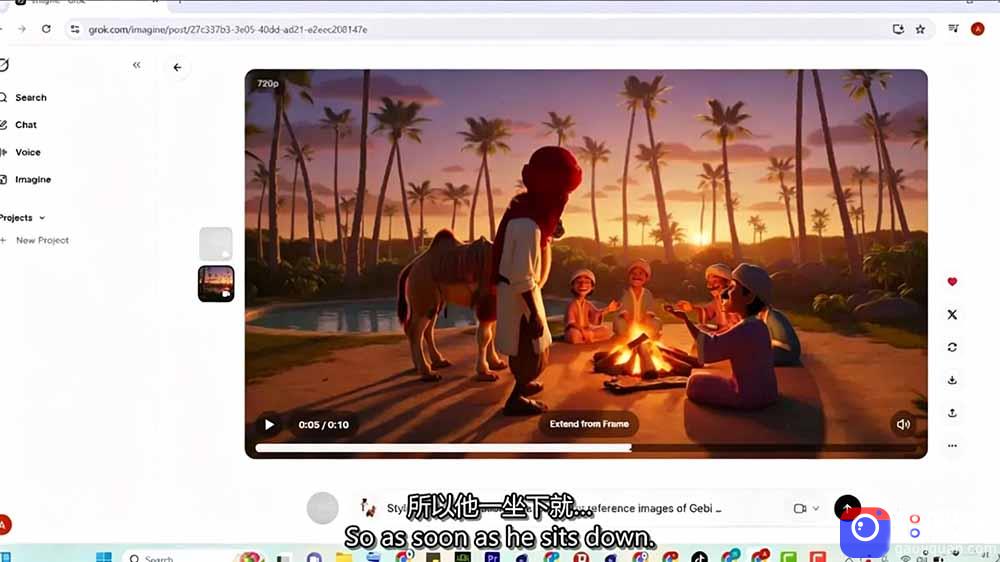Select the sunset video thumbnail

pos(216,284)
